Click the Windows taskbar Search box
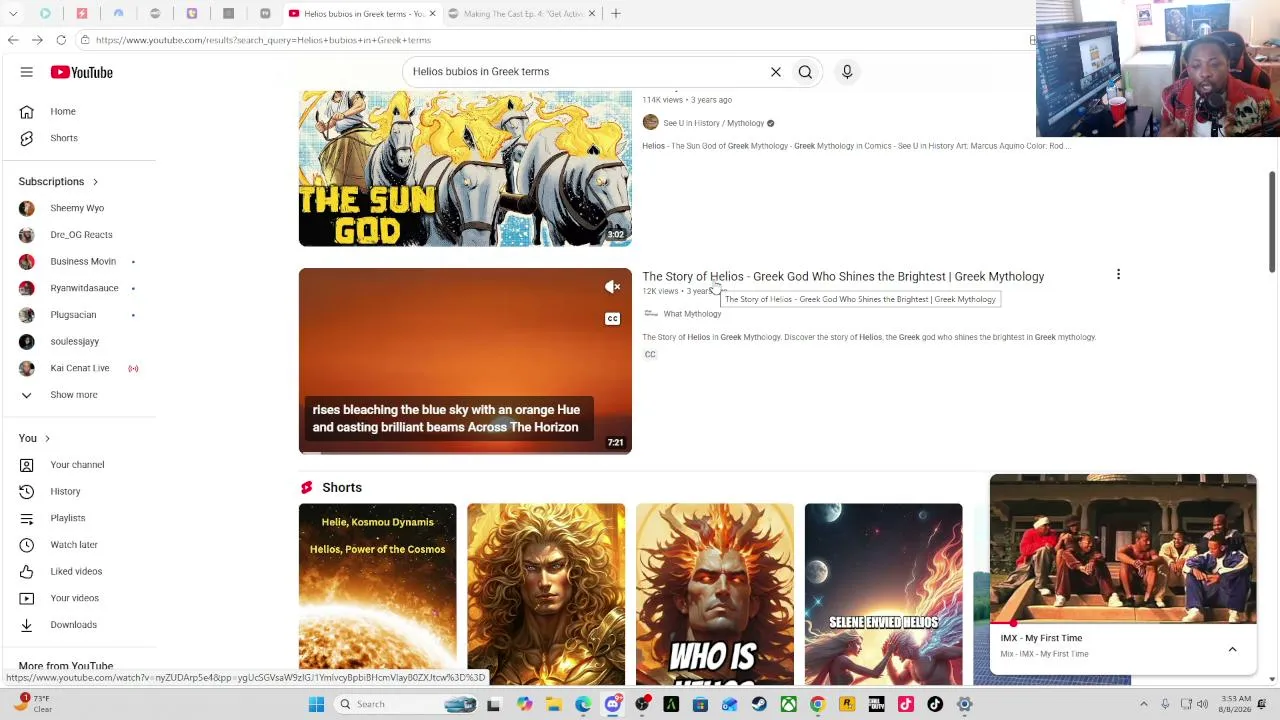Image resolution: width=1280 pixels, height=720 pixels. pos(406,704)
